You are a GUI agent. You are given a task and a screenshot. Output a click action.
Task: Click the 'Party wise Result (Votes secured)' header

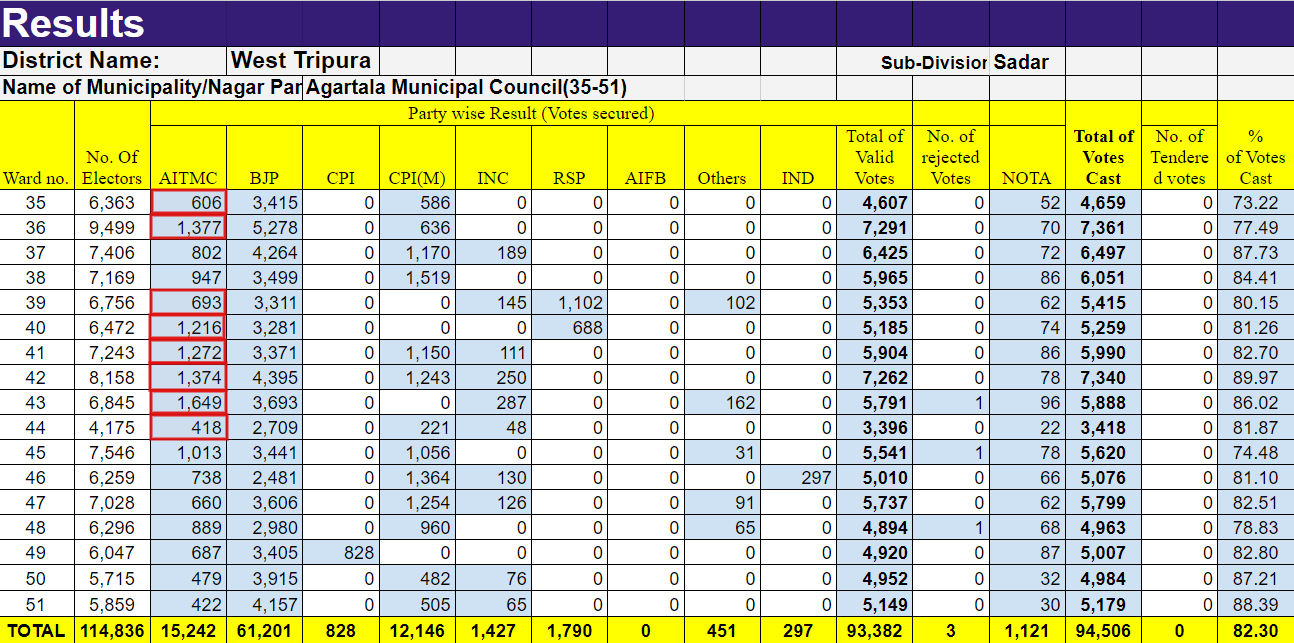(531, 113)
